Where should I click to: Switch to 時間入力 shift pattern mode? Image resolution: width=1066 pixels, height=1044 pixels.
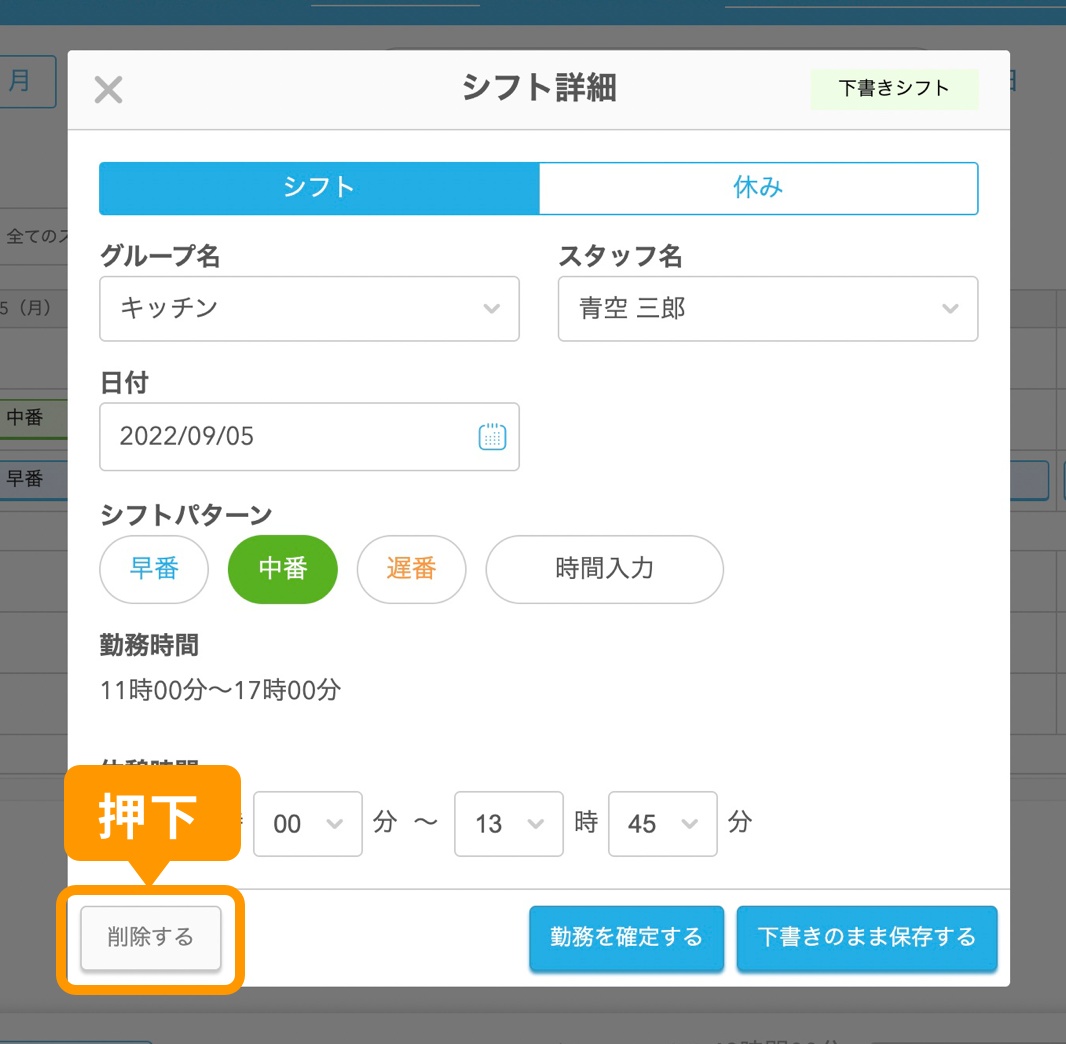604,569
